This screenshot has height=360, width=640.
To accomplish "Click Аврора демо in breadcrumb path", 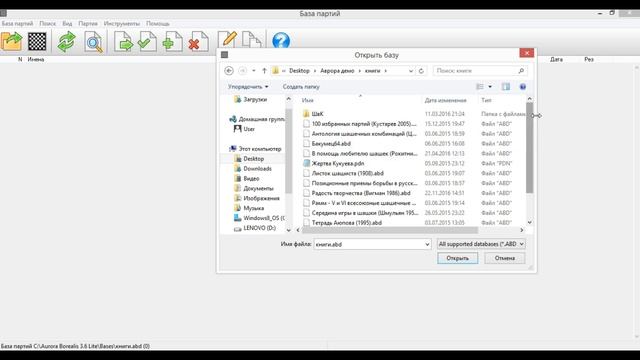I will pyautogui.click(x=337, y=71).
